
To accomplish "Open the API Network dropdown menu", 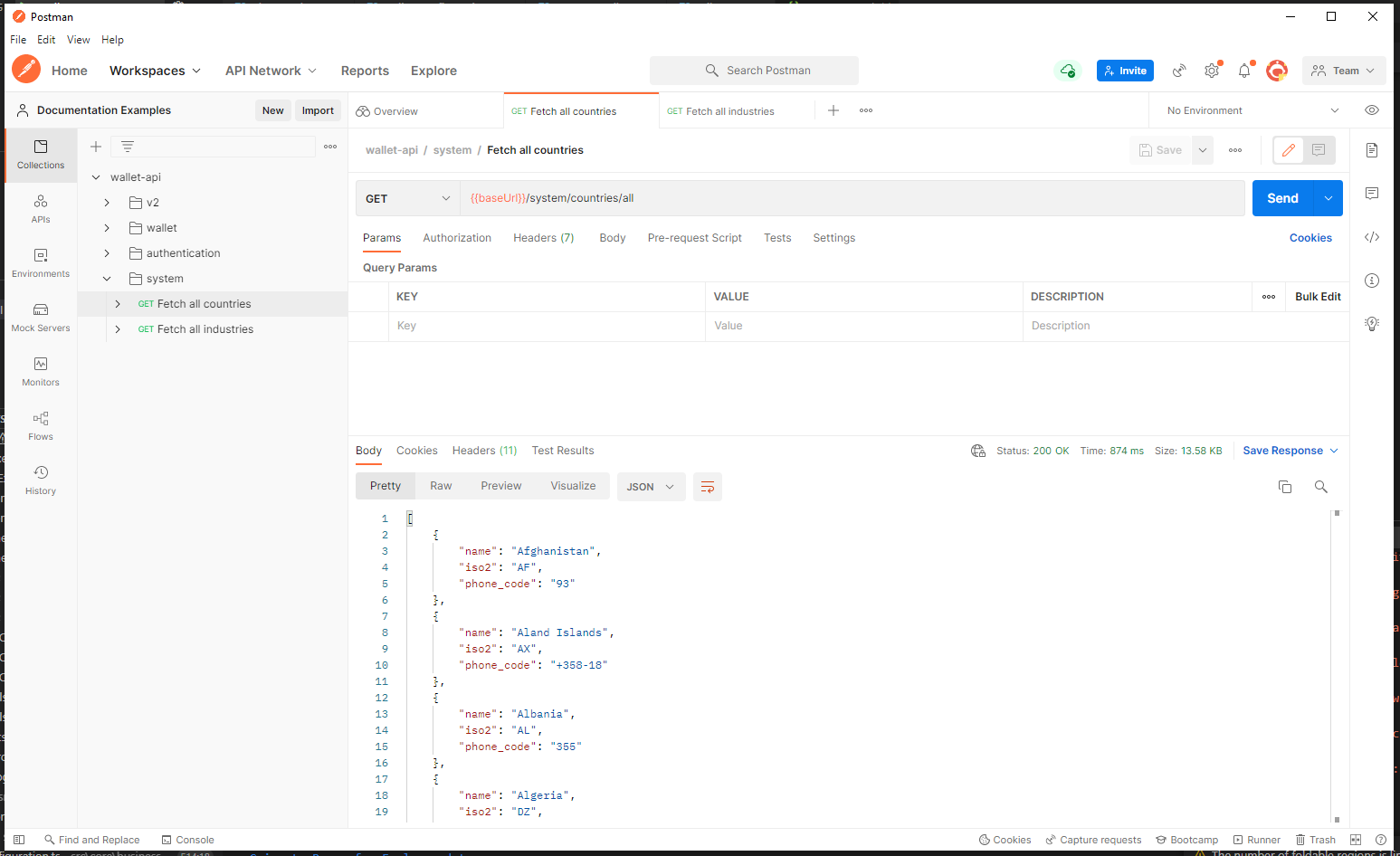I will 271,71.
